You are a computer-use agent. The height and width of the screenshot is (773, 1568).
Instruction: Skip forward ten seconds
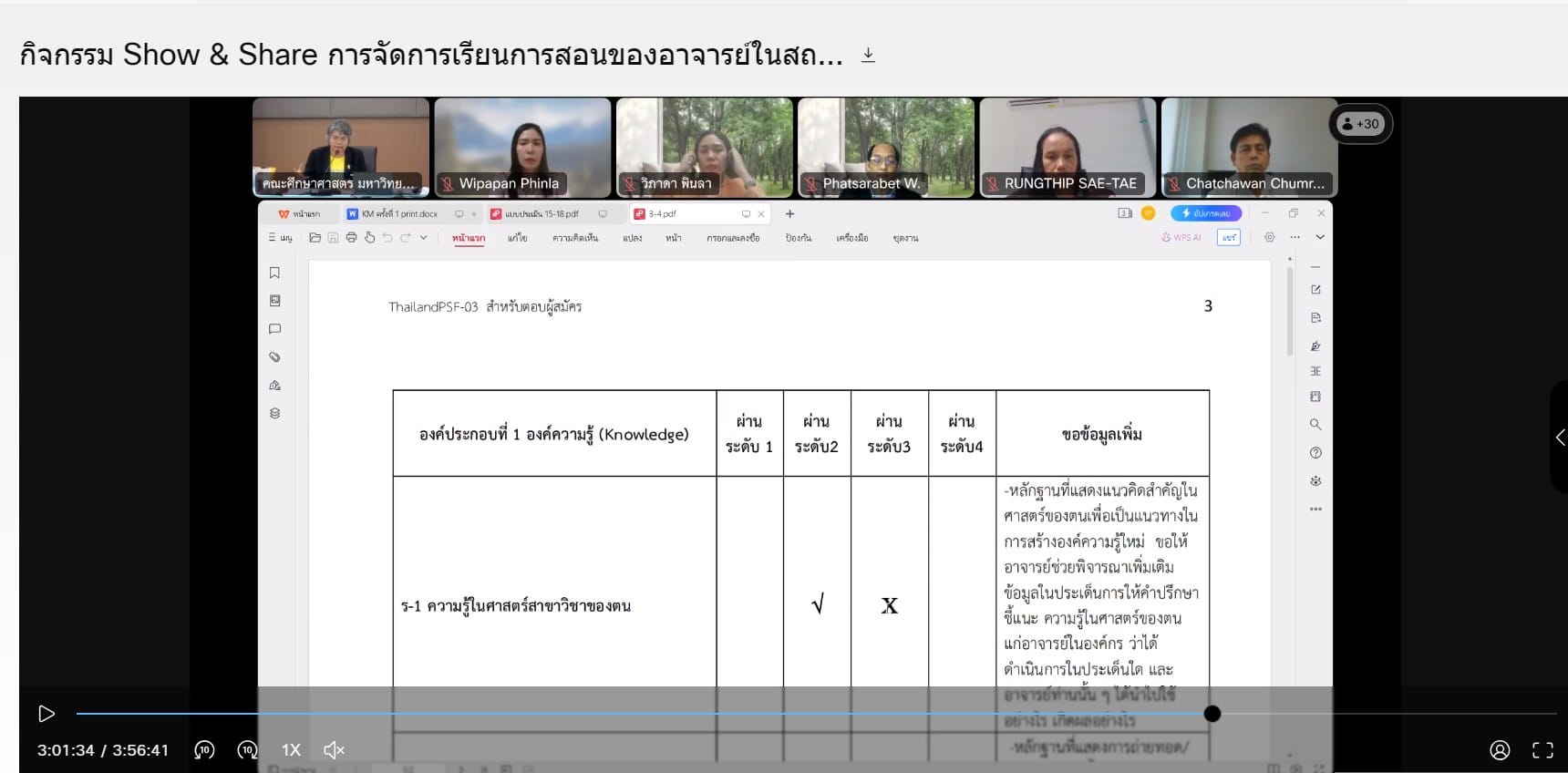(247, 750)
